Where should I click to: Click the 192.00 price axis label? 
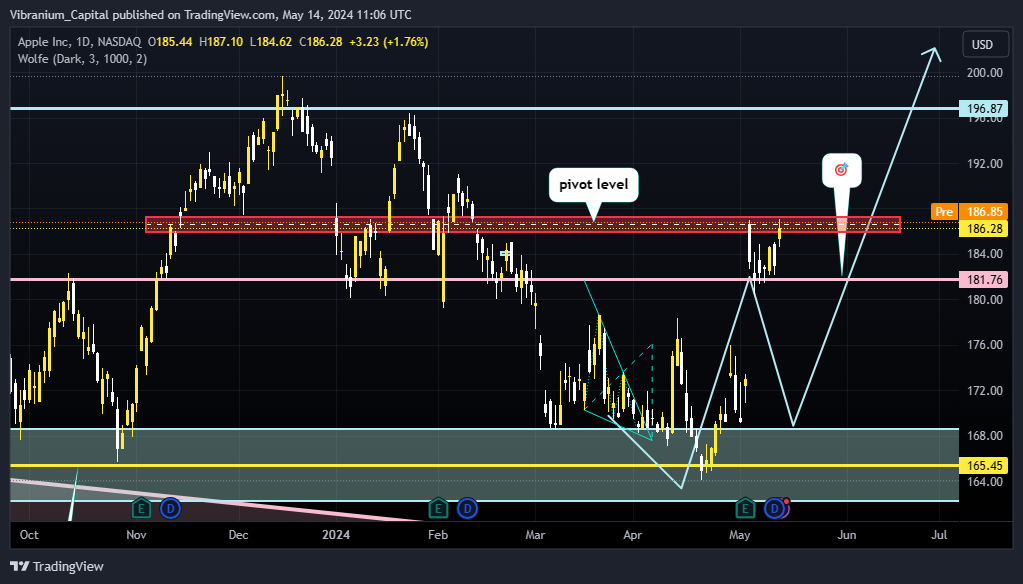(x=985, y=163)
